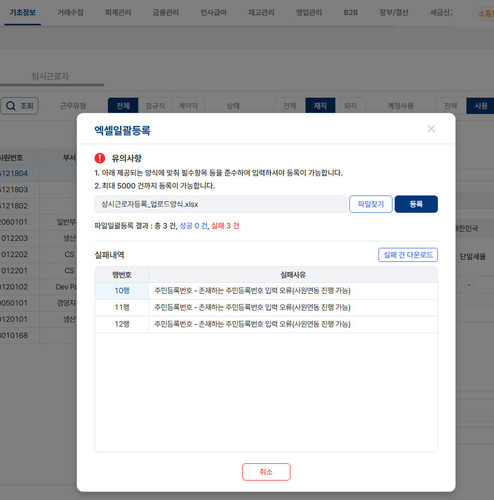Image resolution: width=494 pixels, height=500 pixels.
Task: Click the 성공 0 건 result text
Action: [x=193, y=226]
